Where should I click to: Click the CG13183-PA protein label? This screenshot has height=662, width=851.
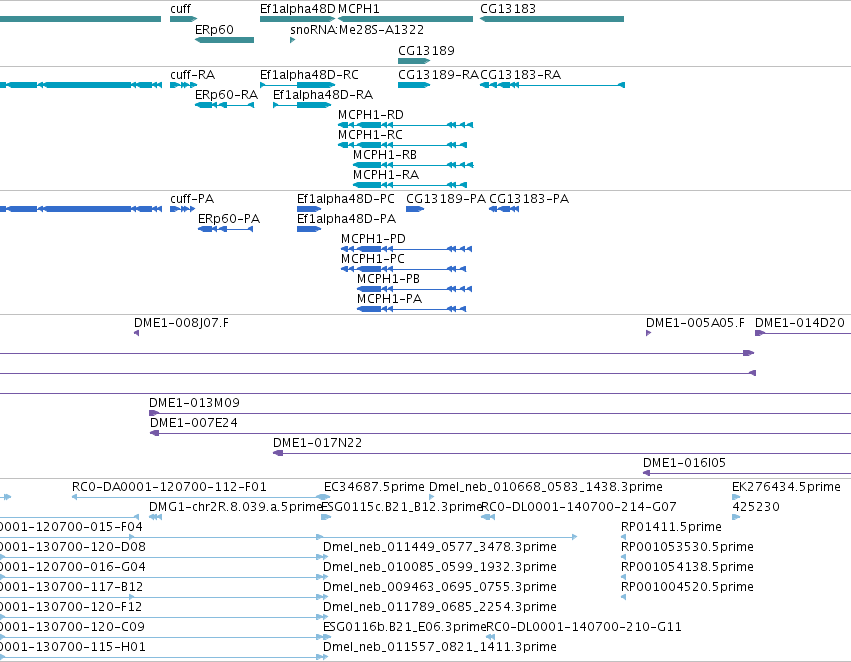pyautogui.click(x=529, y=199)
